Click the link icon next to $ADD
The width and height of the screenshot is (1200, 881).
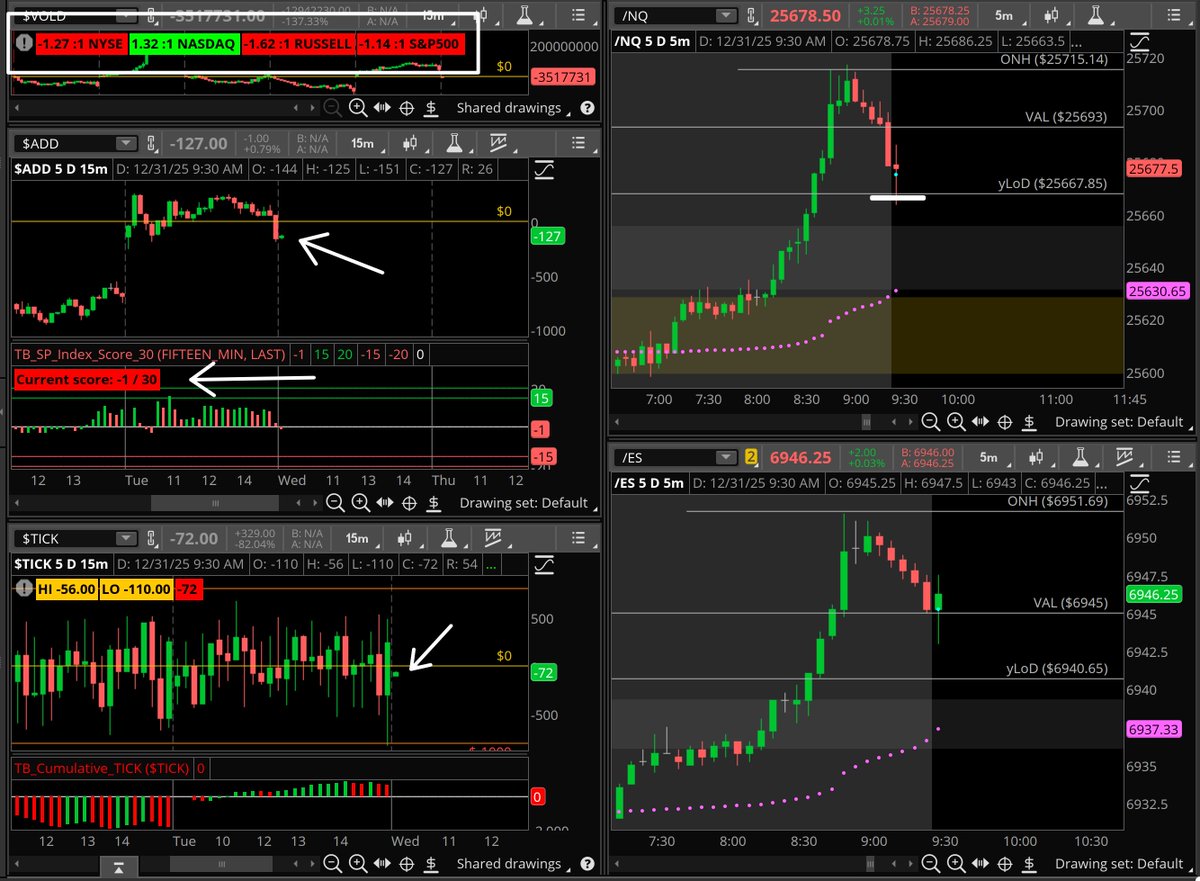point(152,144)
